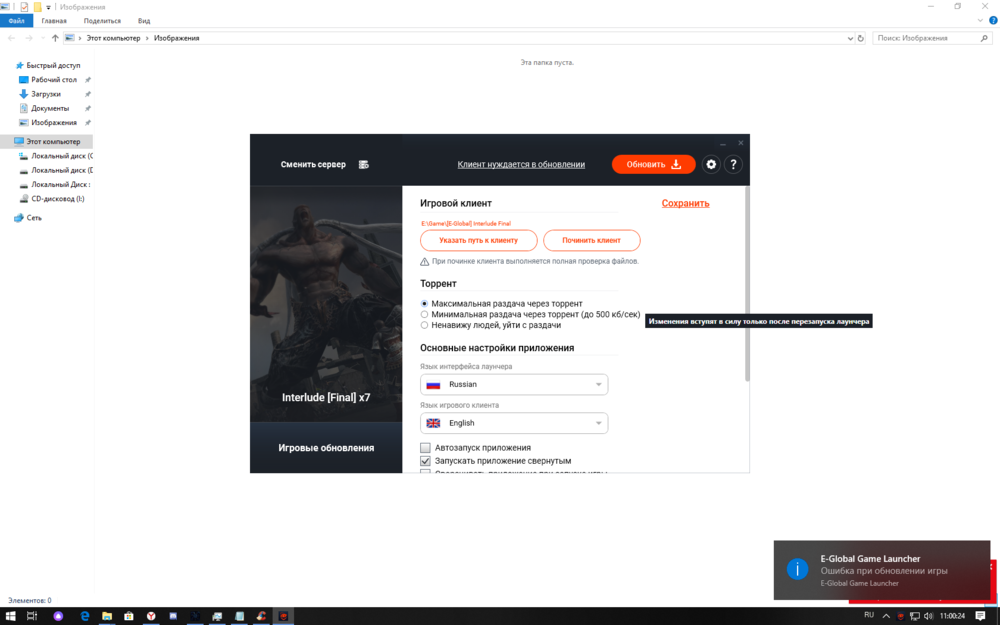Open the launcher language dropdown showing Russian
The image size is (1000, 625).
pyautogui.click(x=514, y=384)
